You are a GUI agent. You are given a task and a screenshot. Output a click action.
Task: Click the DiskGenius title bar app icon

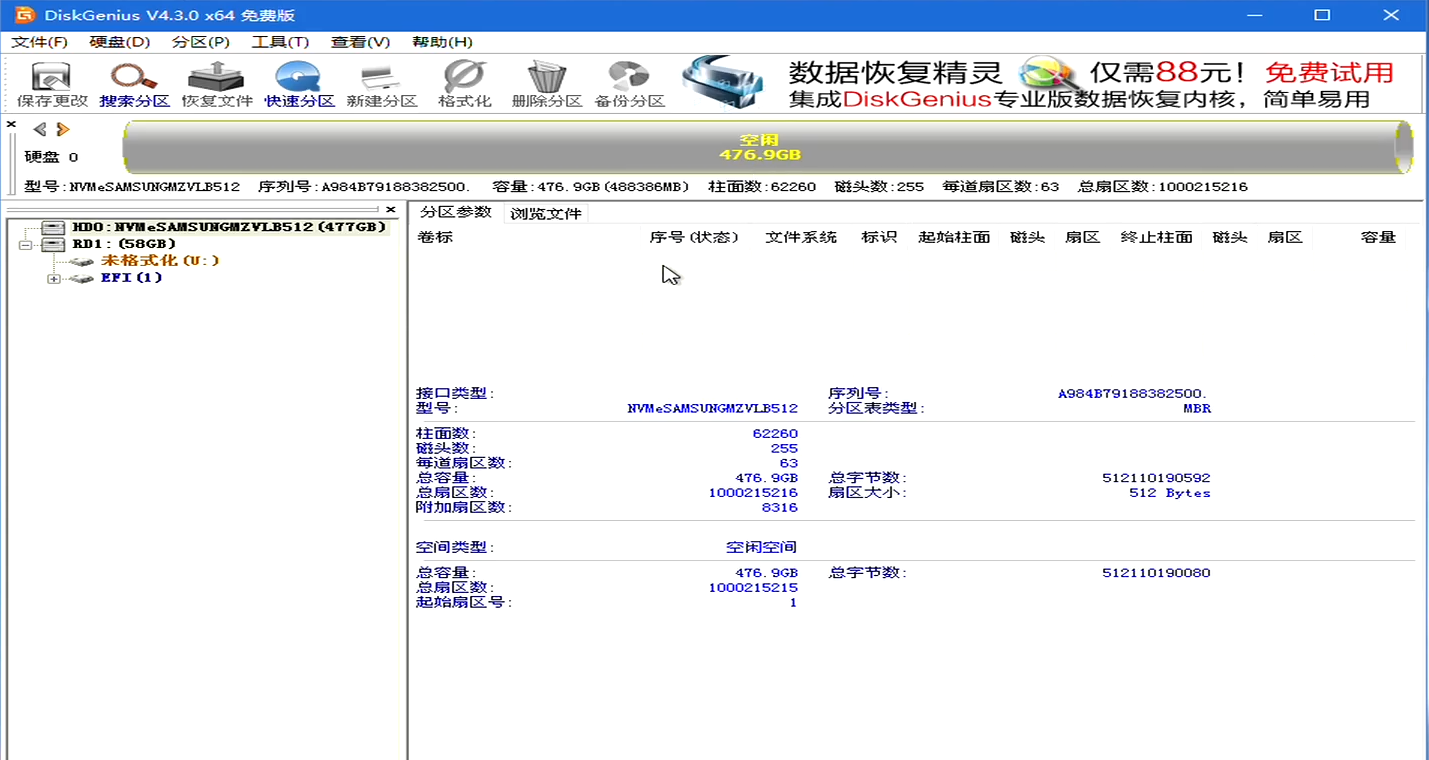click(25, 15)
